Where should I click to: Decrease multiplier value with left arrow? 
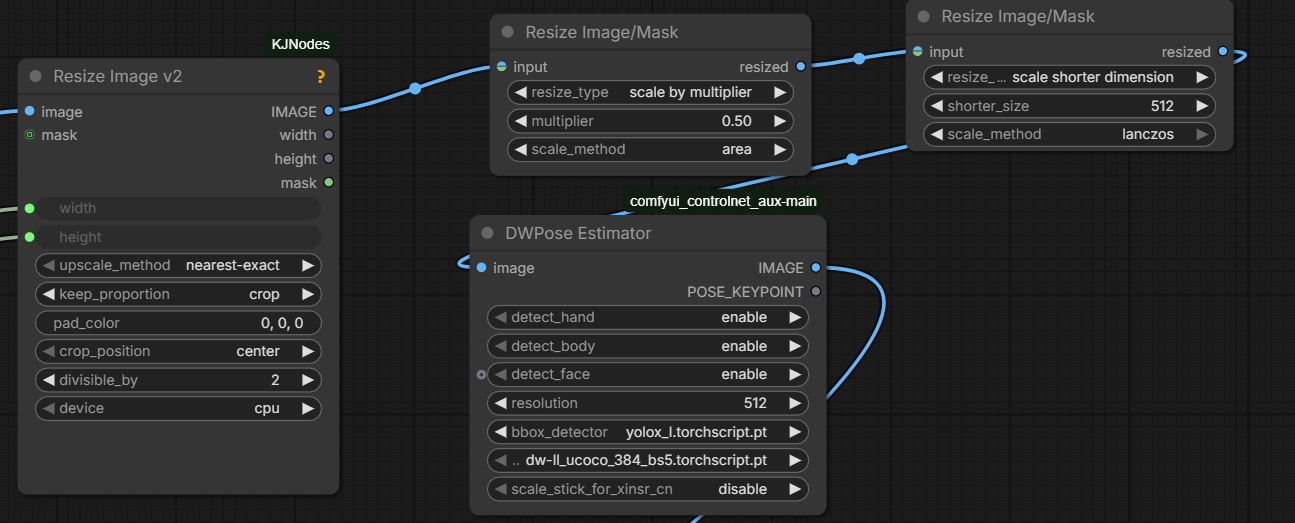point(520,121)
